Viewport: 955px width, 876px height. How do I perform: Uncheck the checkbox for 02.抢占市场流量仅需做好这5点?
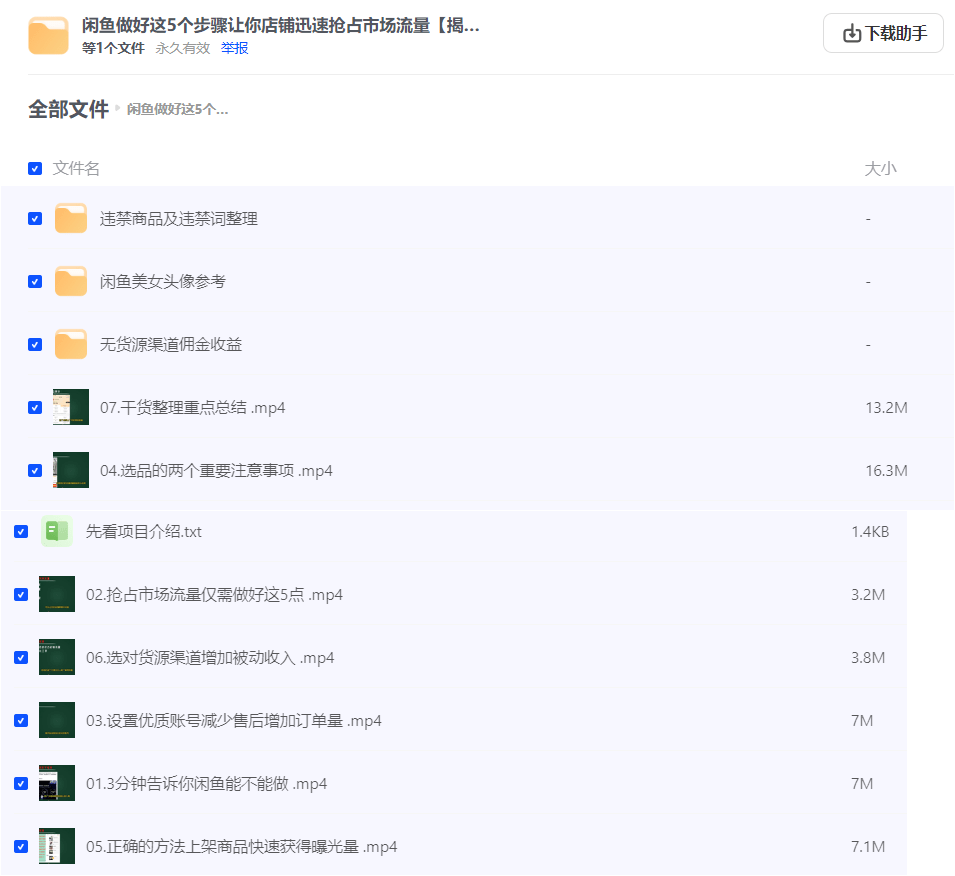[x=20, y=594]
